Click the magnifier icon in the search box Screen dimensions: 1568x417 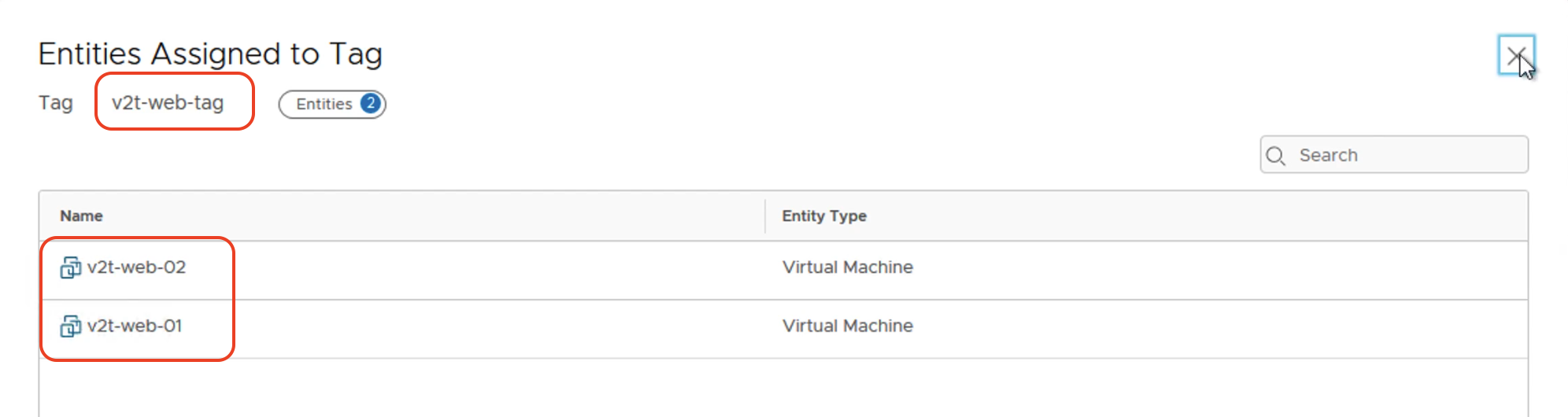pyautogui.click(x=1276, y=156)
